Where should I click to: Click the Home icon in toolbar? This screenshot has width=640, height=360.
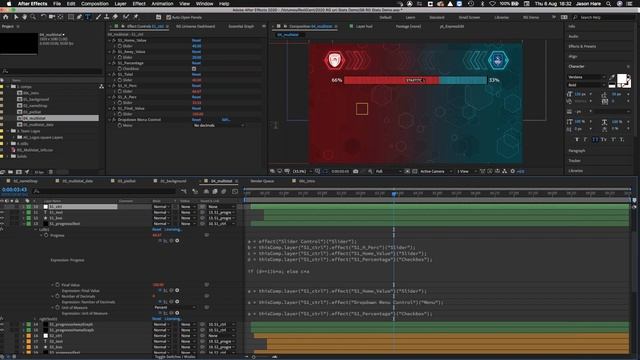tap(5, 17)
